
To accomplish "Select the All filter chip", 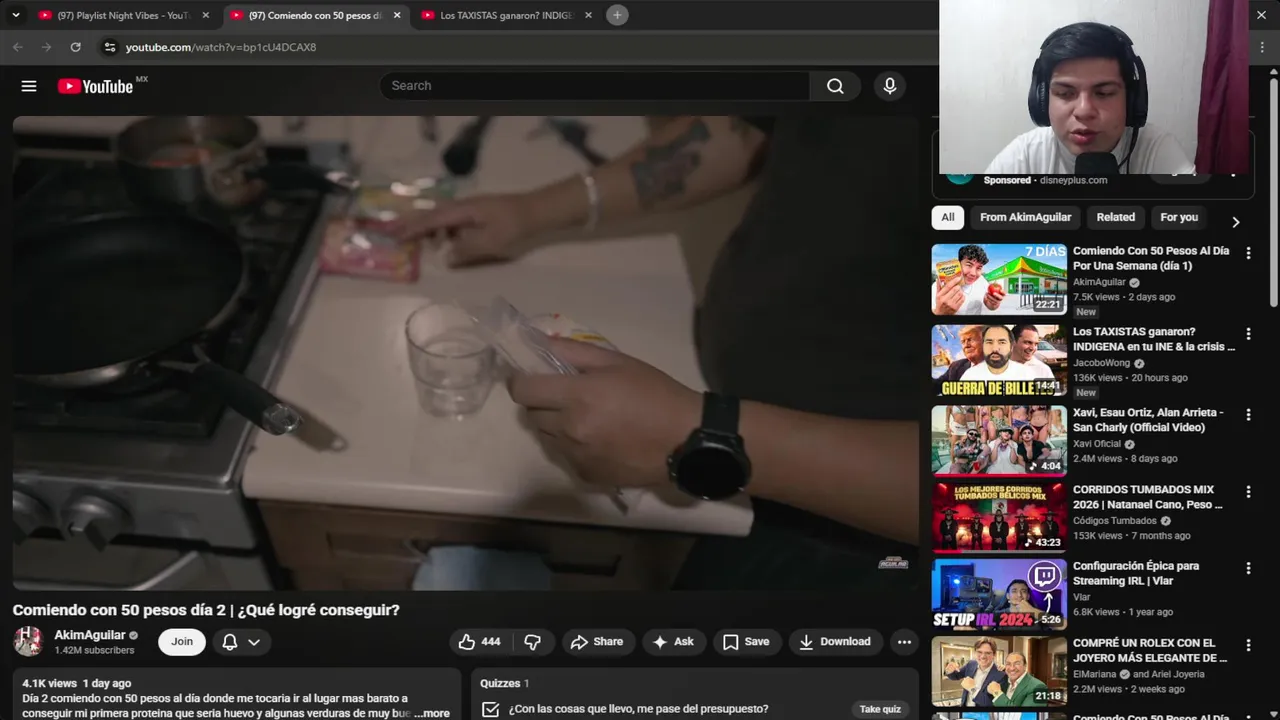I will coord(948,217).
